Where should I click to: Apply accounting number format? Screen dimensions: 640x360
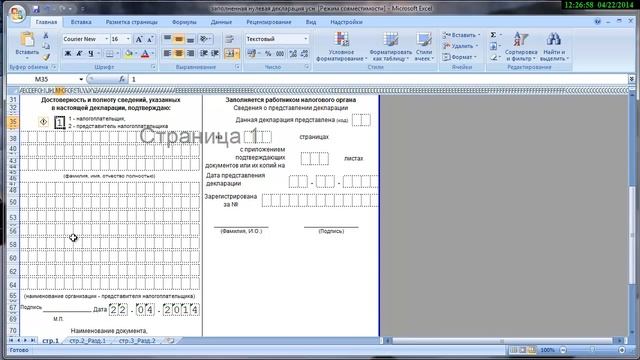point(251,53)
